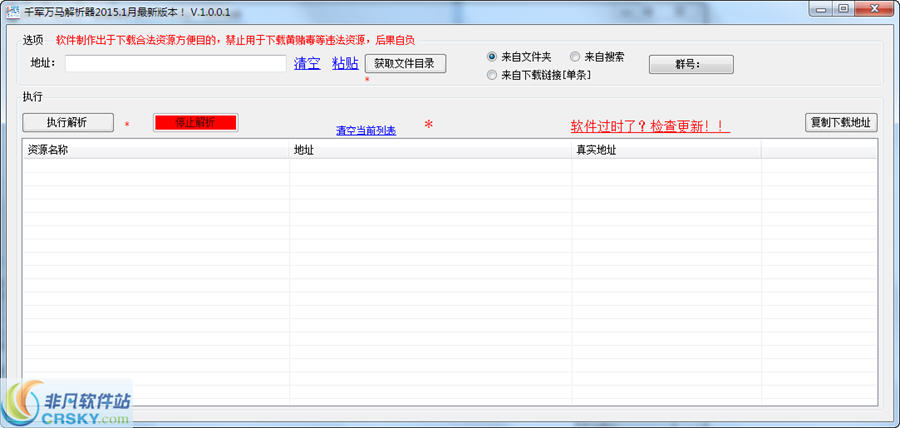Viewport: 900px width, 428px height.
Task: Choose 来自下载链接[单条] radio option
Action: [539, 75]
